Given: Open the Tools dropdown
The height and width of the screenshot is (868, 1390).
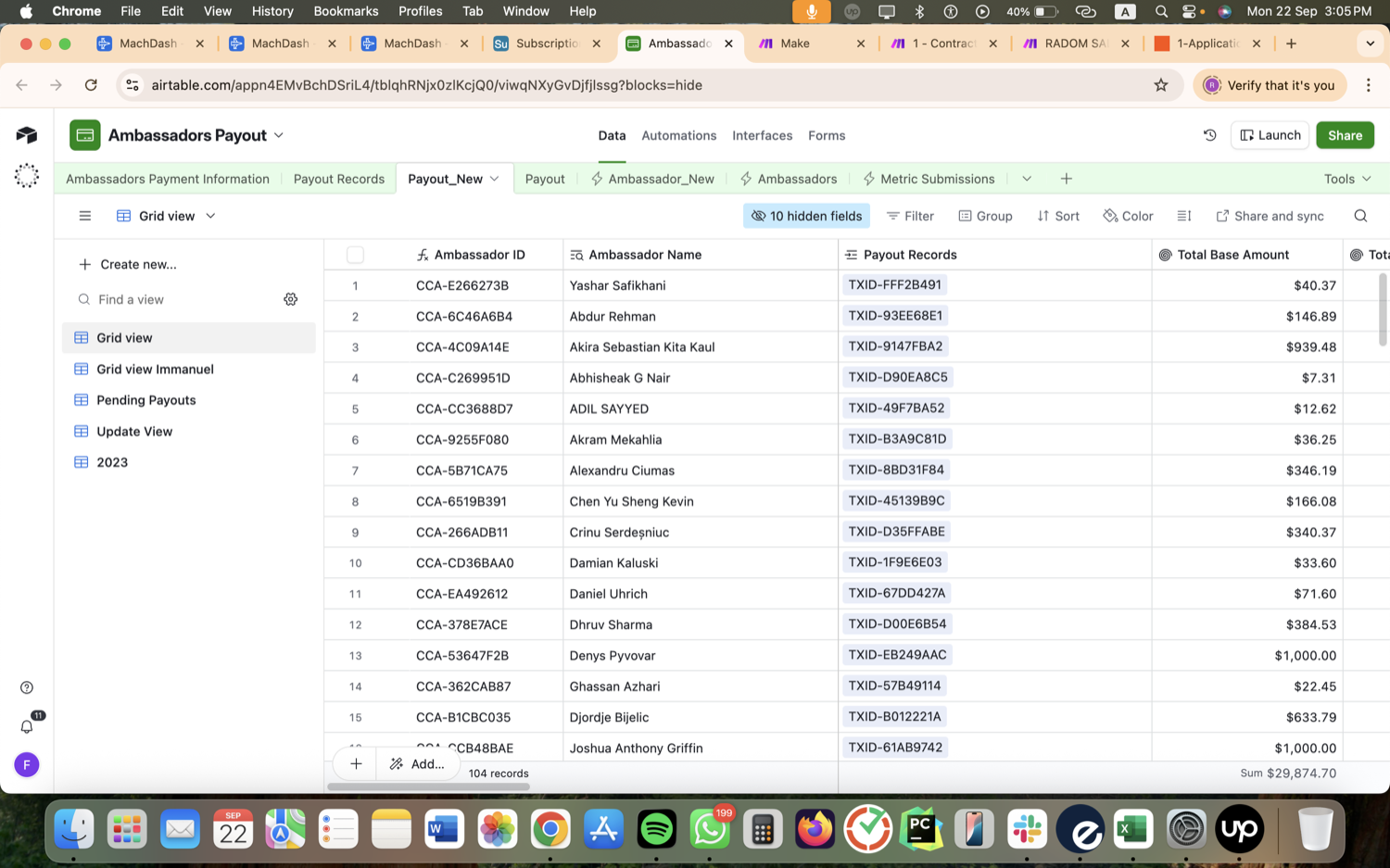Looking at the screenshot, I should pos(1347,179).
